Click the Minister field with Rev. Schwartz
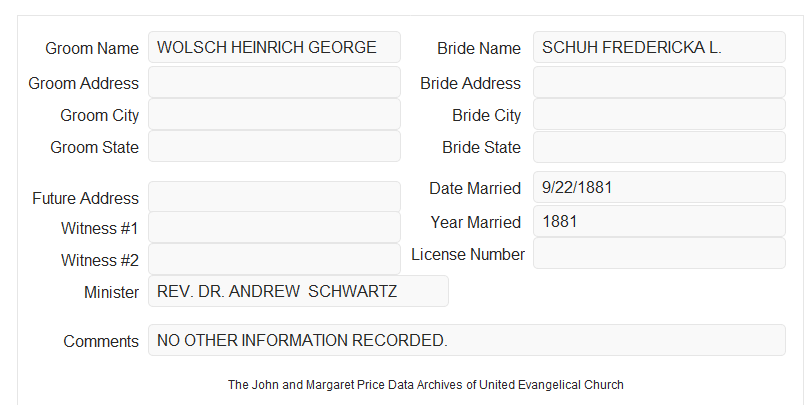This screenshot has height=405, width=805. pyautogui.click(x=298, y=291)
